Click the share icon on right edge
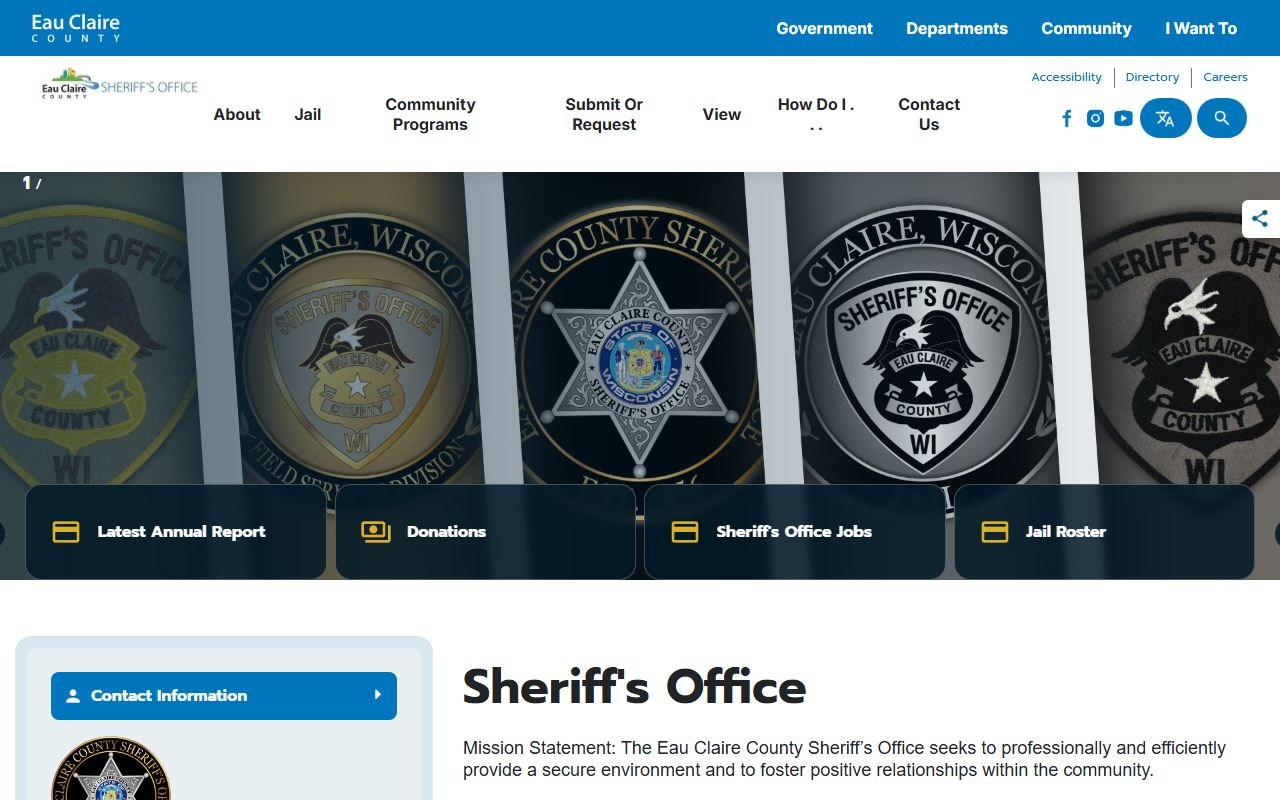 pos(1260,218)
